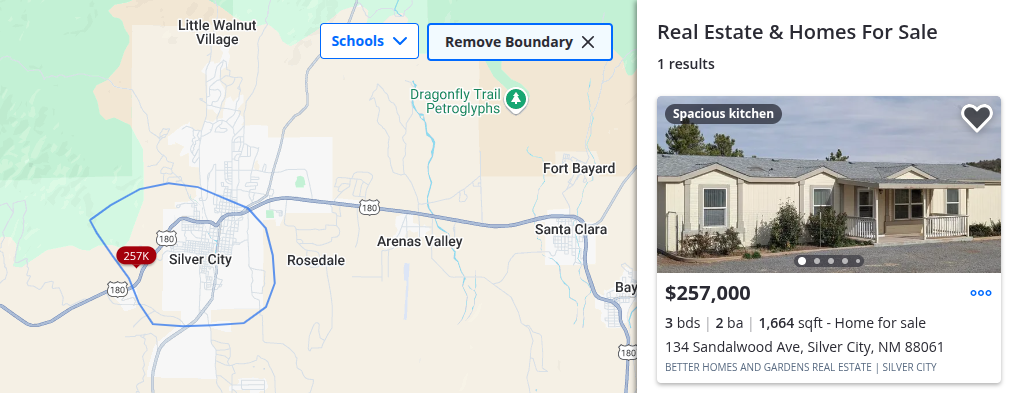Click the 180 shield beside Silver City

click(x=166, y=239)
